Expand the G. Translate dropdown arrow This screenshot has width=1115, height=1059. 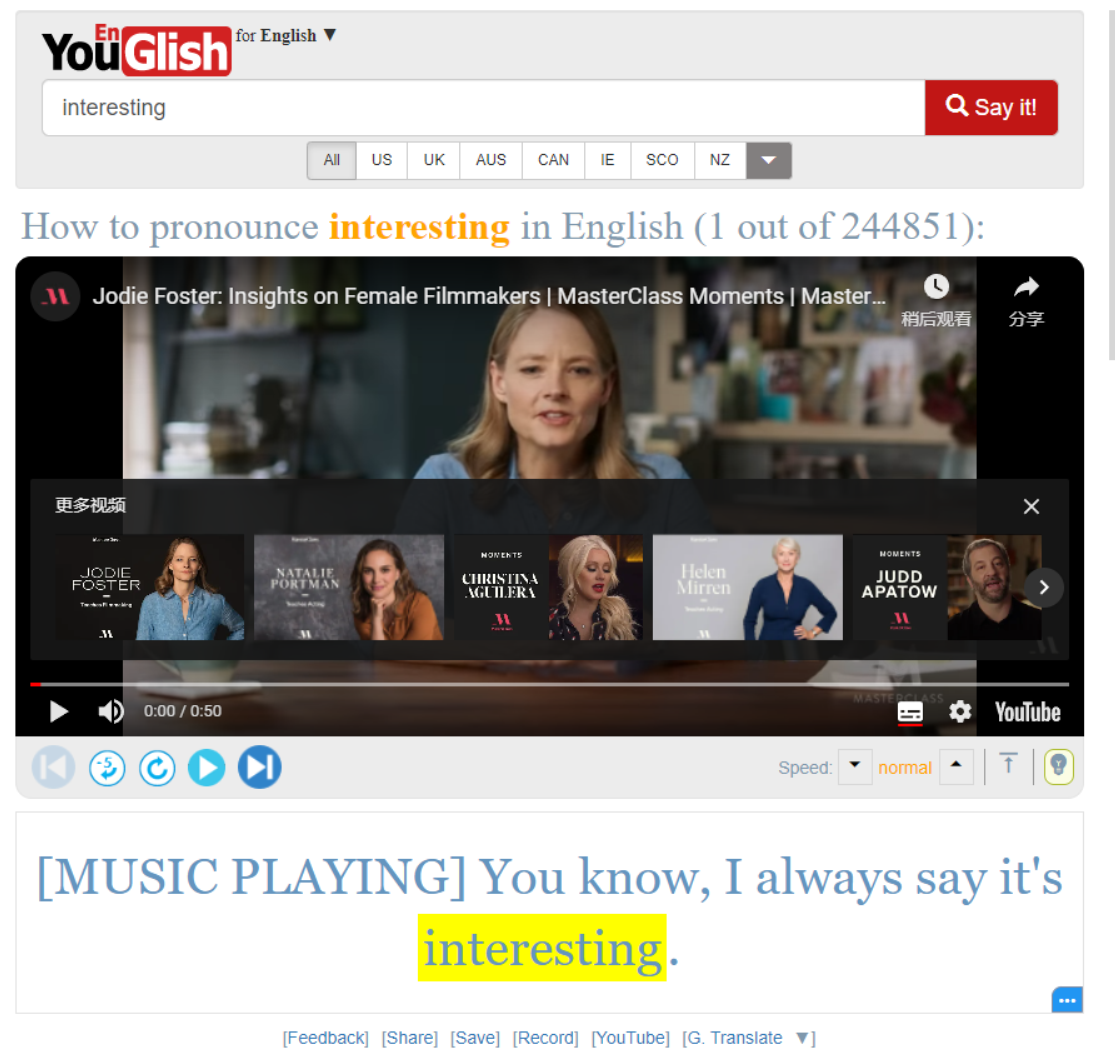coord(802,1038)
